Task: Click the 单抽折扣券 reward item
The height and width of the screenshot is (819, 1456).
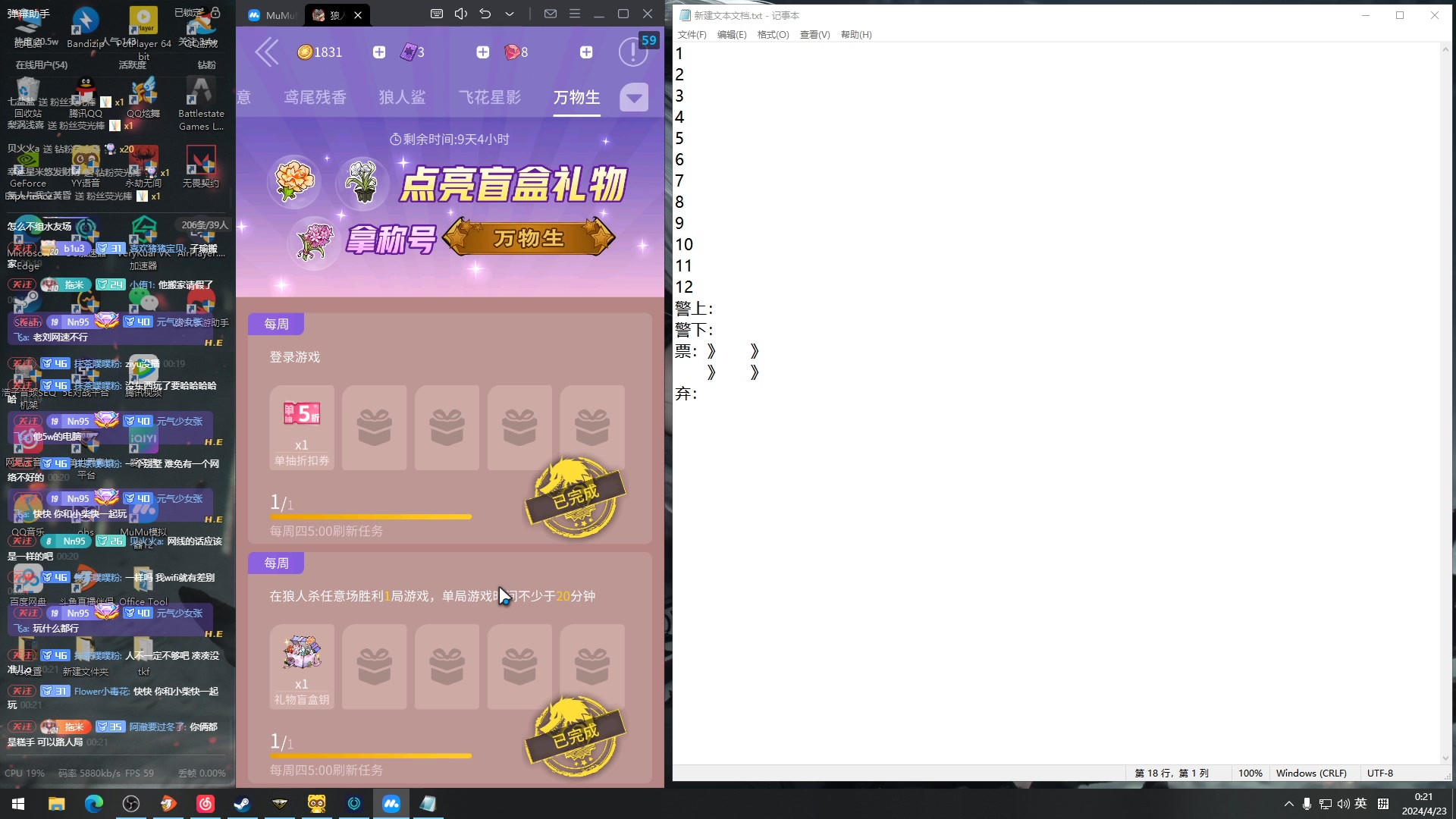Action: coord(302,428)
